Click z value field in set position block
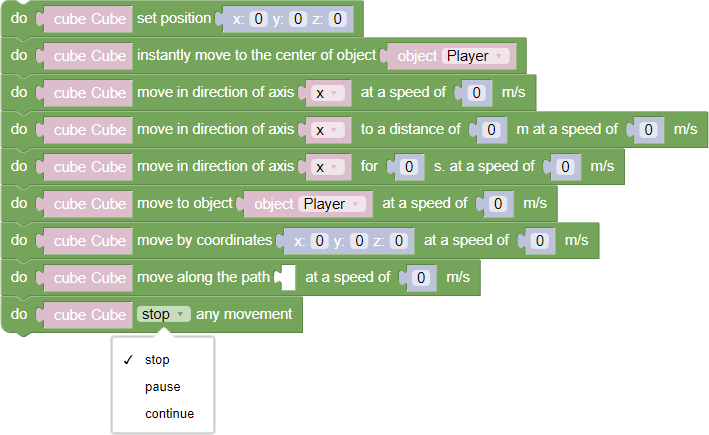The width and height of the screenshot is (709, 435). [x=336, y=19]
